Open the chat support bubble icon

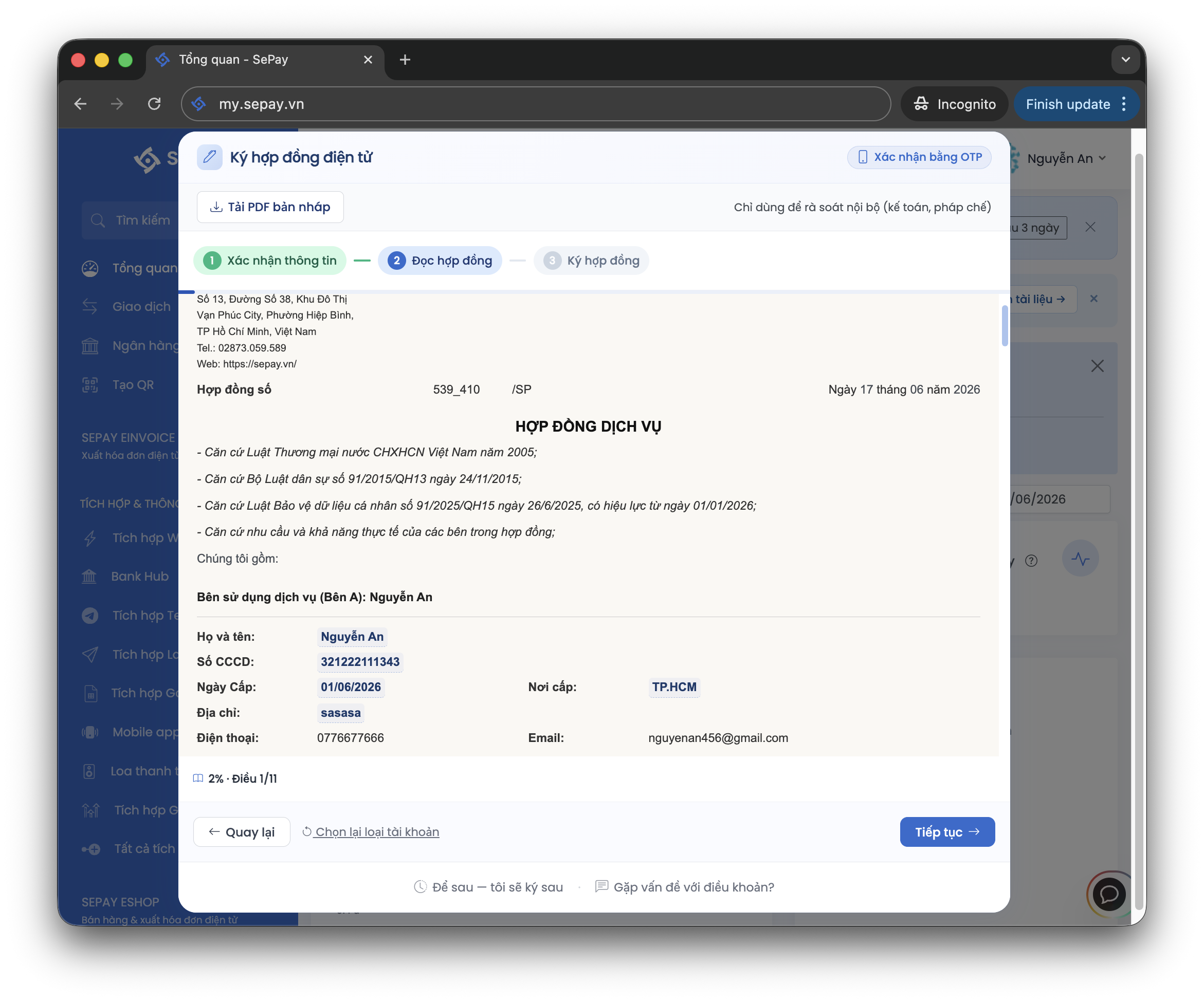click(1109, 894)
